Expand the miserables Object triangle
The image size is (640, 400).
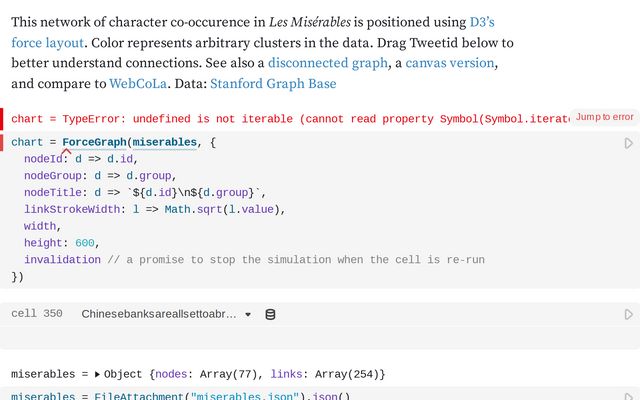[97, 375]
